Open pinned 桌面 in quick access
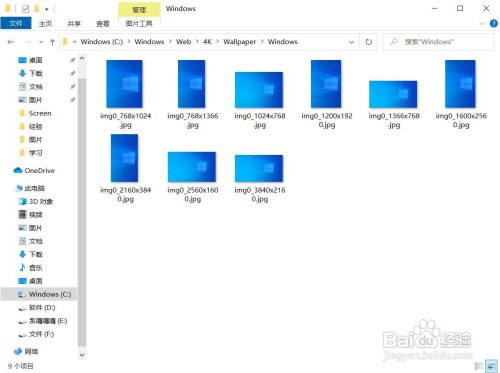500x373 pixels. click(x=36, y=60)
